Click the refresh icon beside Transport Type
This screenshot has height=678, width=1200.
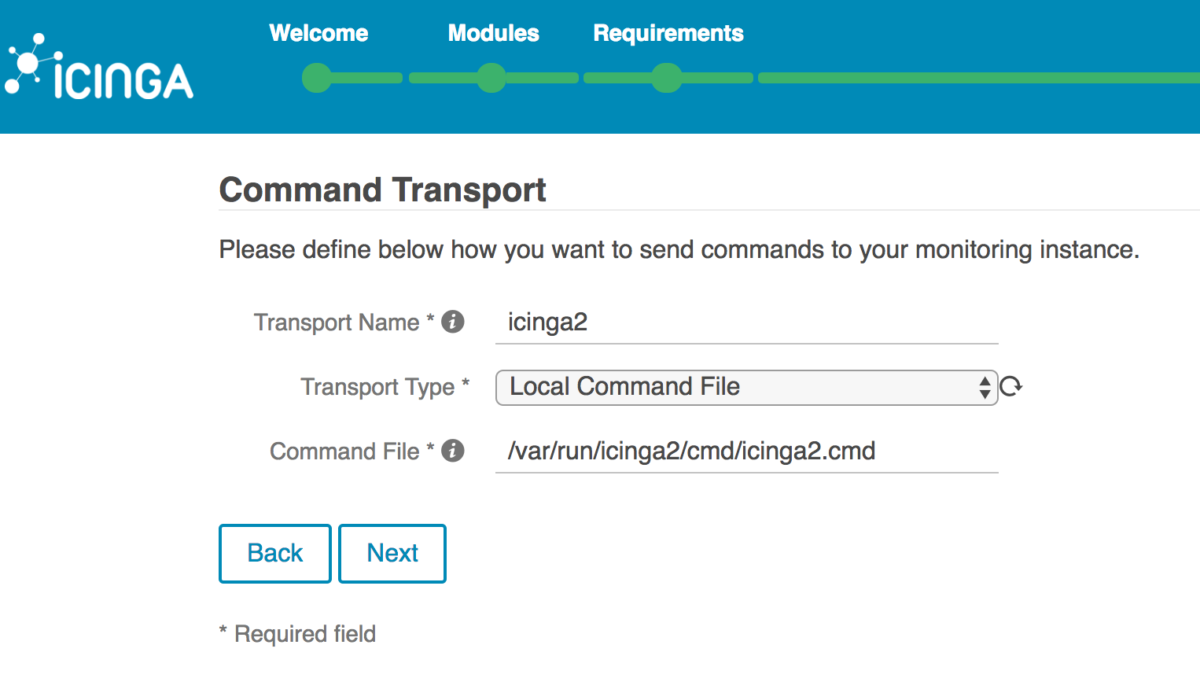(x=1010, y=385)
